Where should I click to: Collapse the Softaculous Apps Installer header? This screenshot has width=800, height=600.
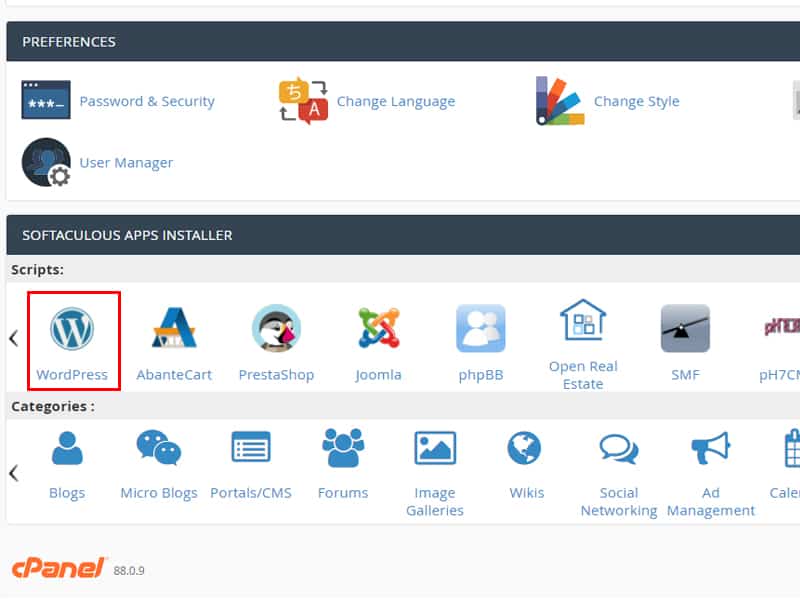click(403, 235)
